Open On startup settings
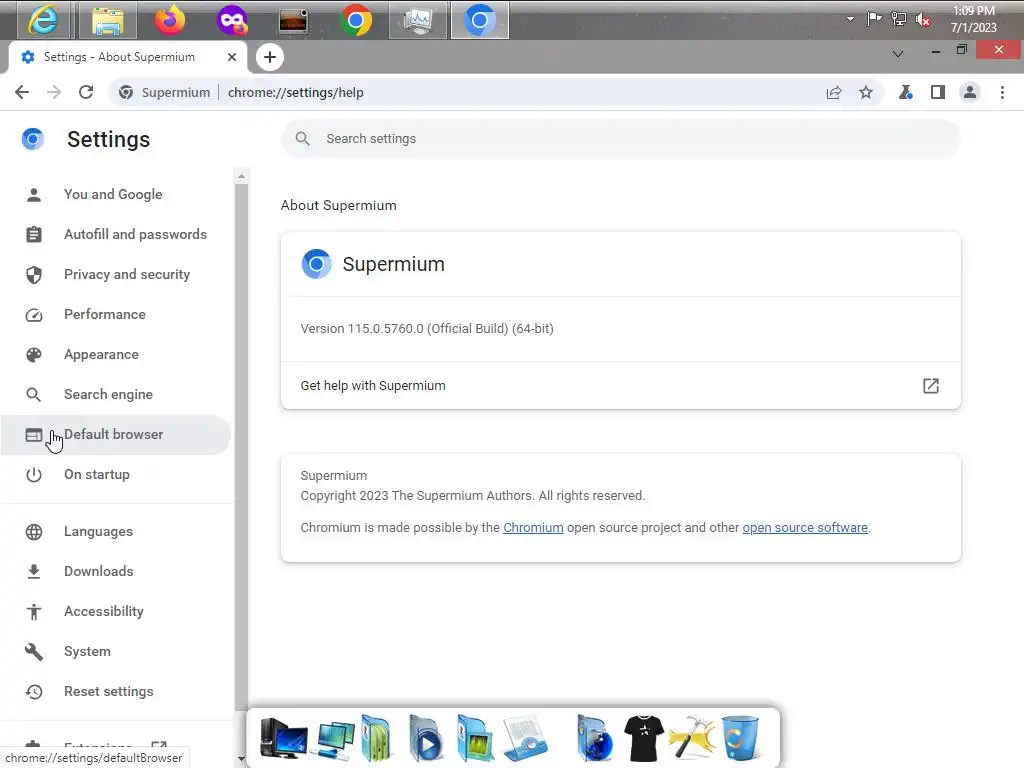 click(116, 474)
